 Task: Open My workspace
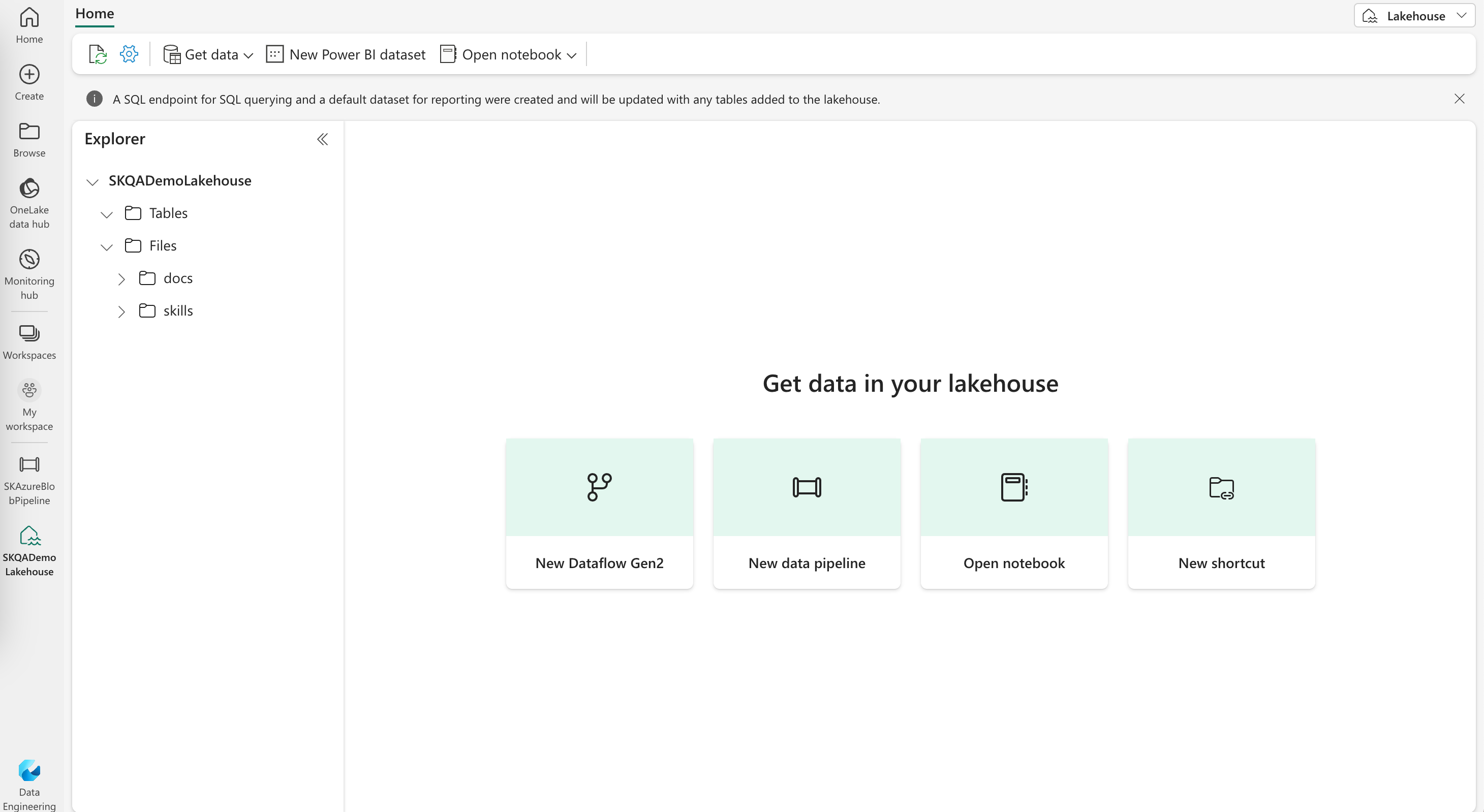[29, 406]
